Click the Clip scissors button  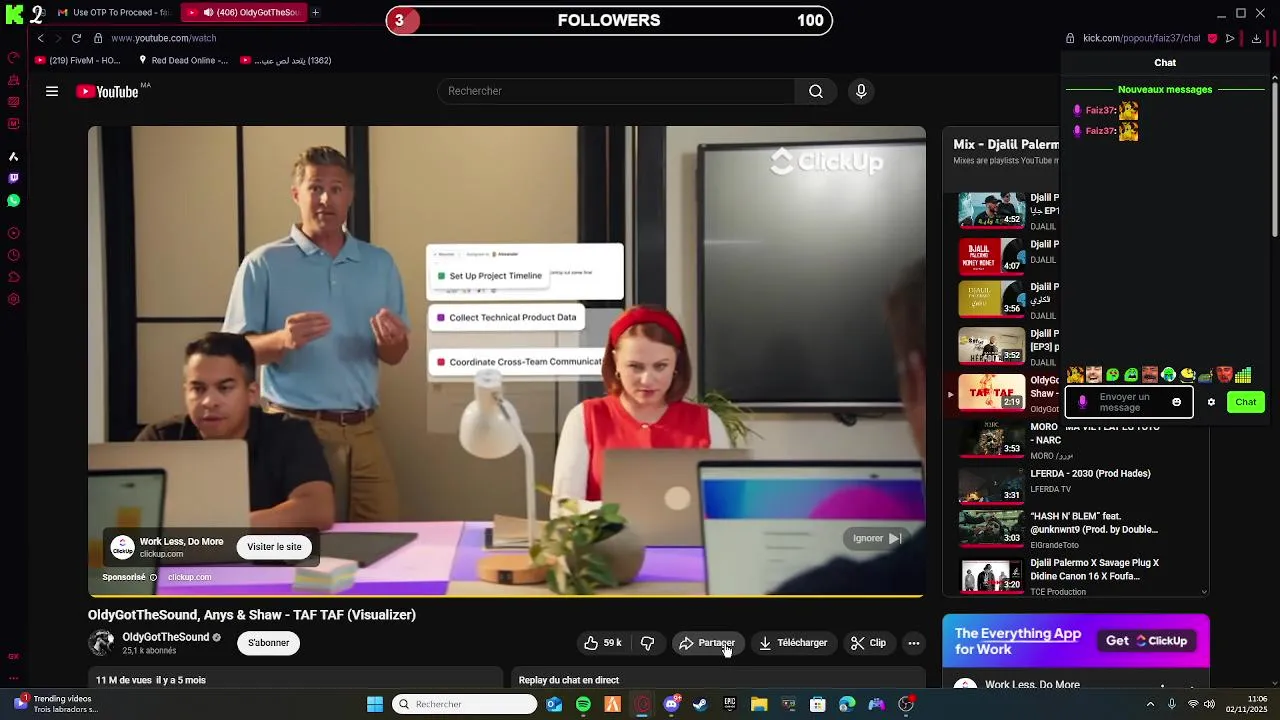(868, 643)
